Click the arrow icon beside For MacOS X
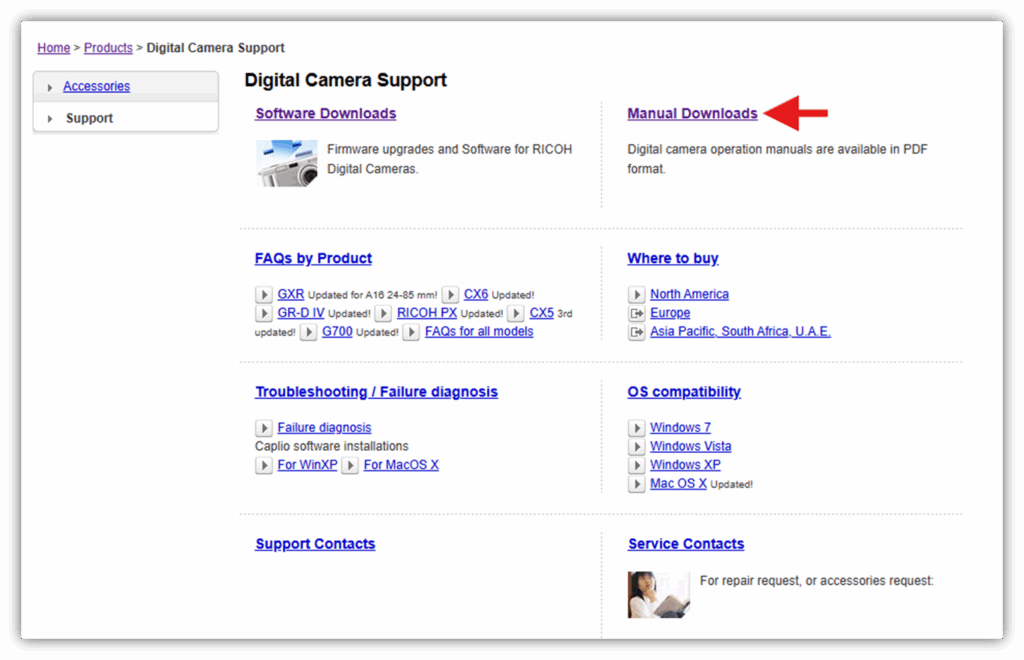The height and width of the screenshot is (660, 1024). click(351, 466)
